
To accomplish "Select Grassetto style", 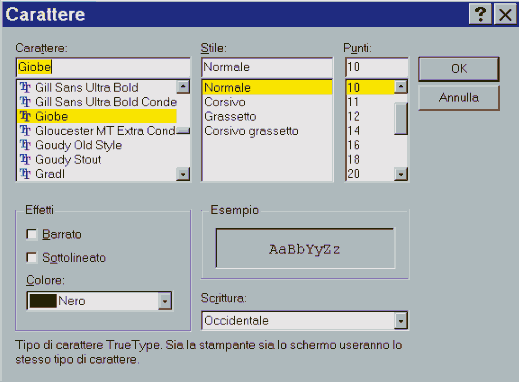I will coord(267,116).
